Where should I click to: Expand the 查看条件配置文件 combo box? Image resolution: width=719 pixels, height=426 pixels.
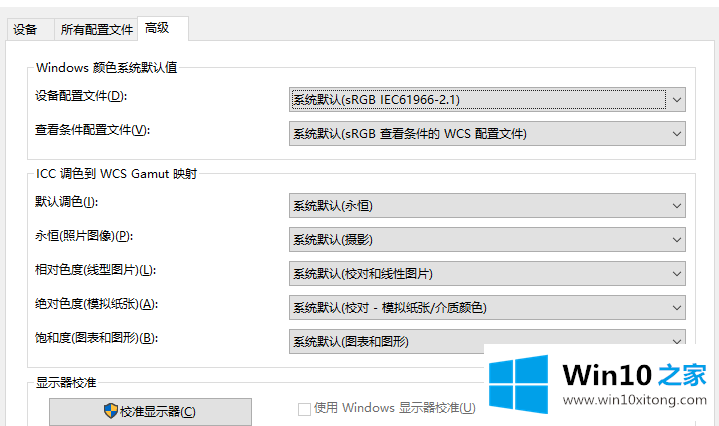point(486,133)
